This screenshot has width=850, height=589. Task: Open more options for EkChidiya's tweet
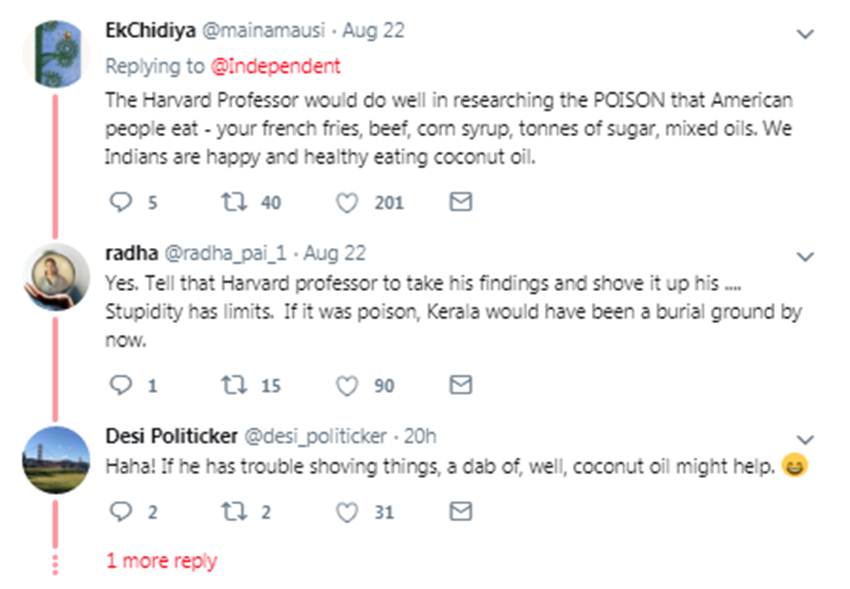pyautogui.click(x=804, y=34)
